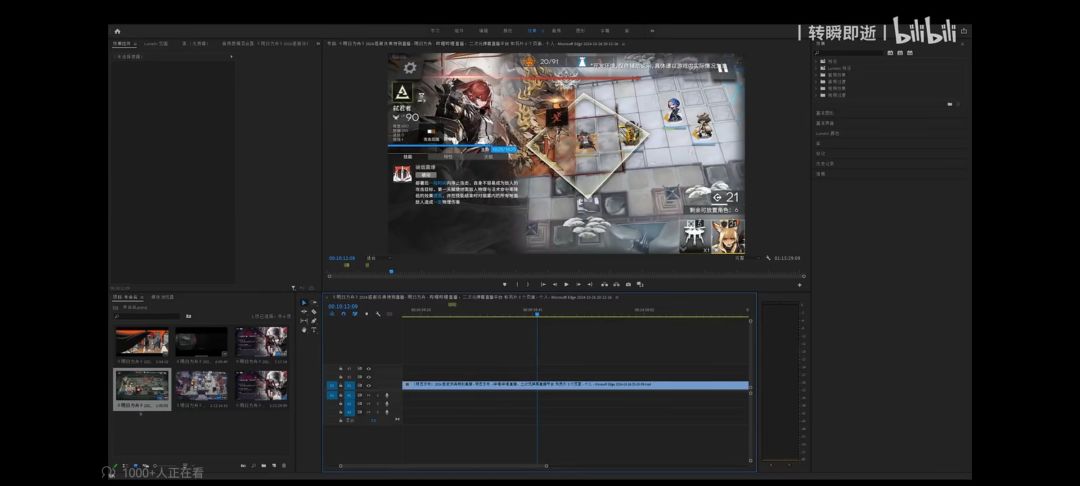Open the 音频剪辑混合器 panel tab
Screen dimensions: 1080x486
coord(265,43)
